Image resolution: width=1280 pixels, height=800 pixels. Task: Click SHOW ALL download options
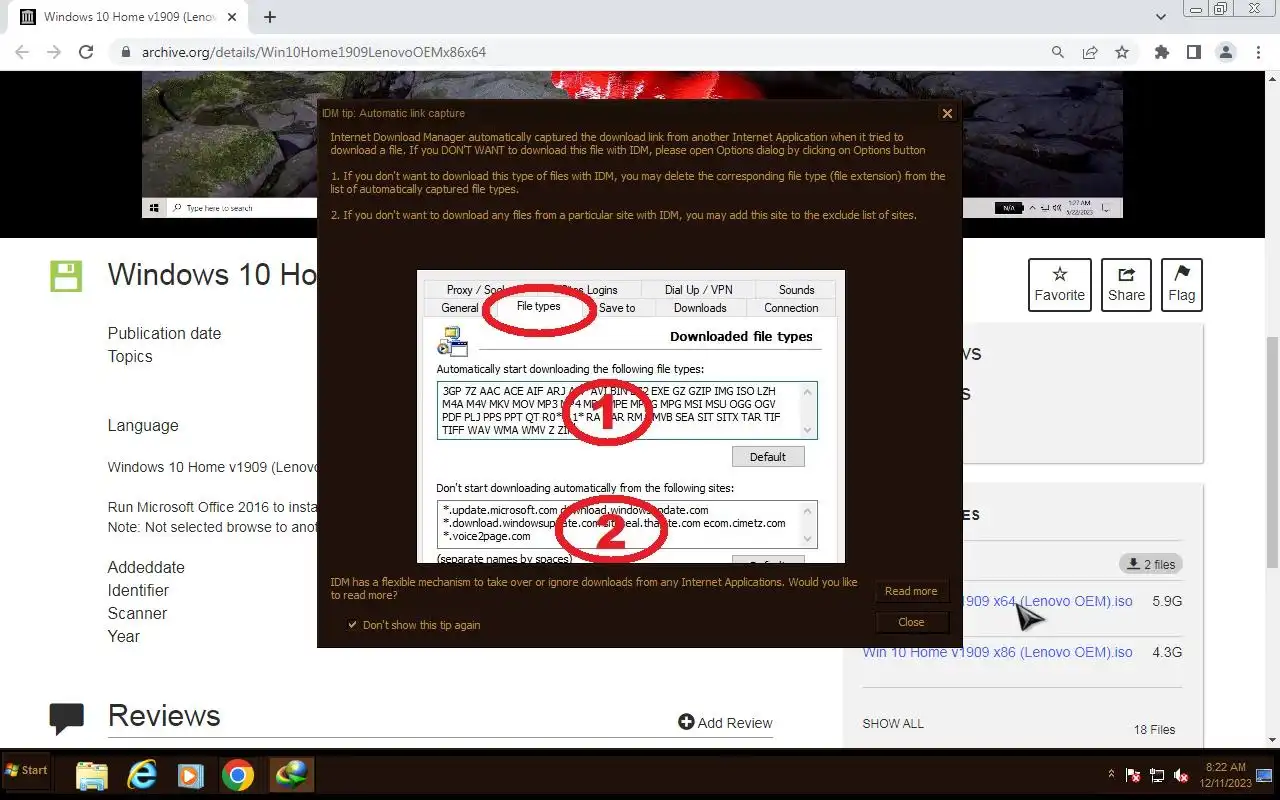click(x=893, y=723)
